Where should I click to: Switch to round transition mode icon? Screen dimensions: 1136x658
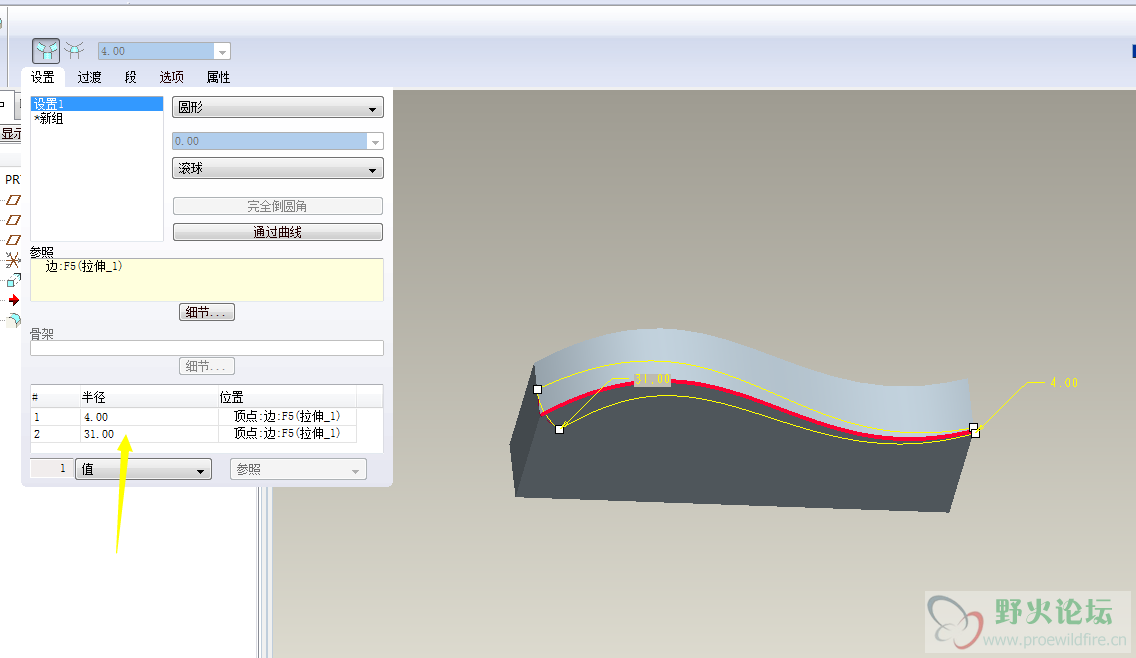click(74, 51)
